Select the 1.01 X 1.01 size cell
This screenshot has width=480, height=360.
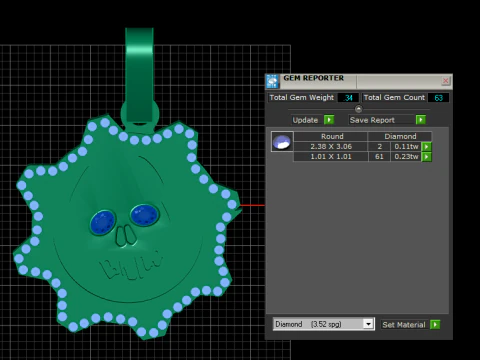tap(331, 157)
